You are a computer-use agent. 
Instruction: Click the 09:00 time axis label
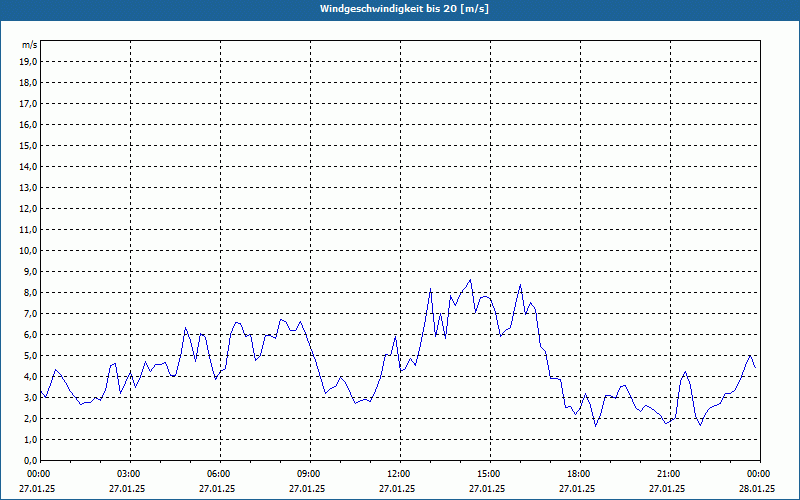(310, 474)
